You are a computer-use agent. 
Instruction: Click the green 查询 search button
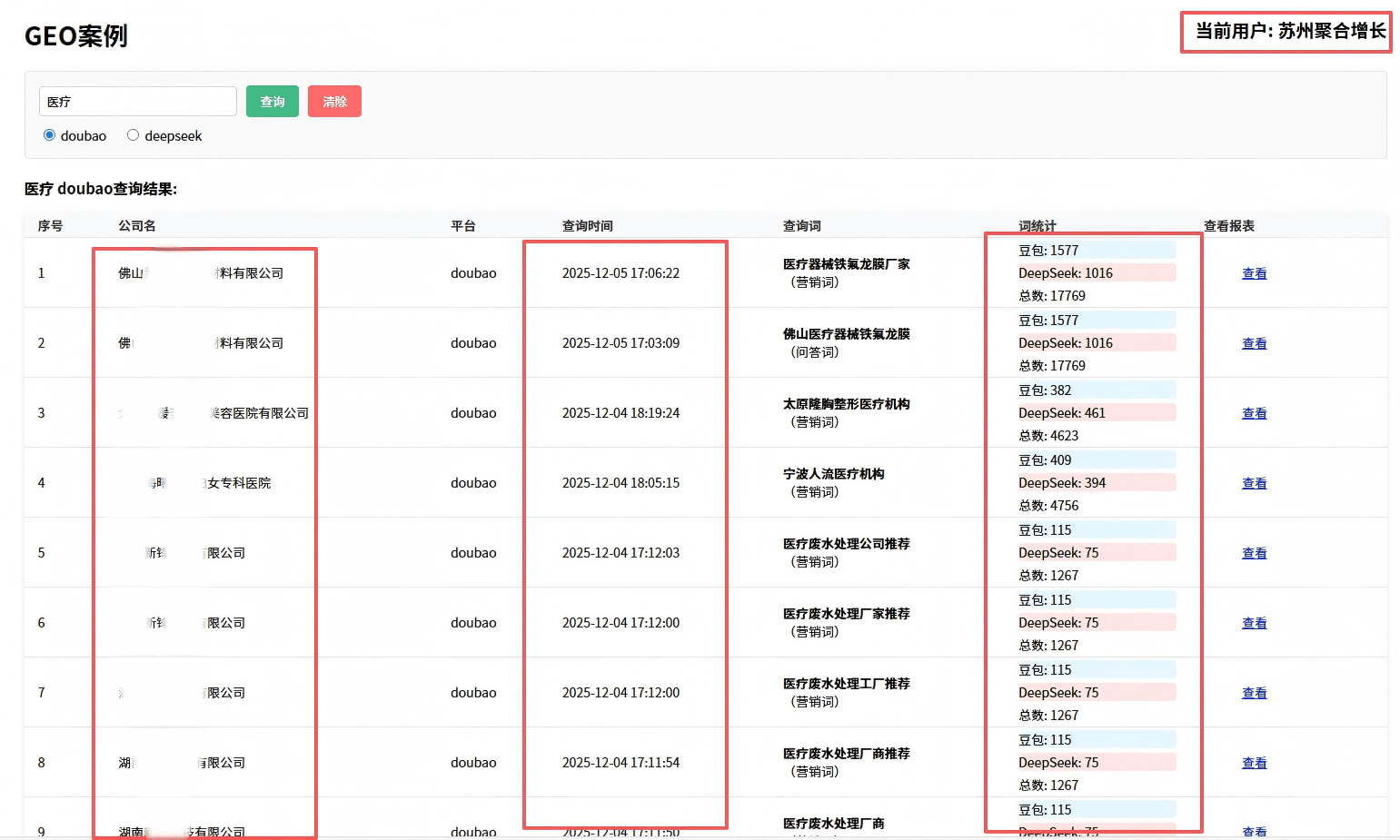[x=272, y=102]
